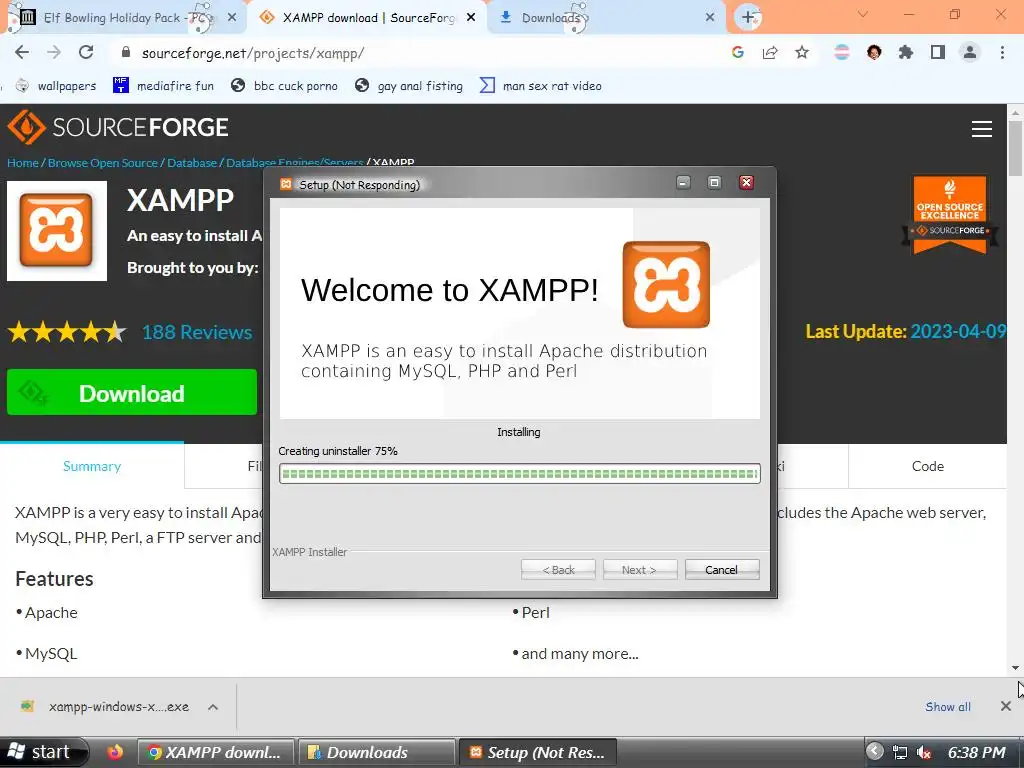Click the SourceForge logo
This screenshot has height=768, width=1024.
pyautogui.click(x=118, y=127)
